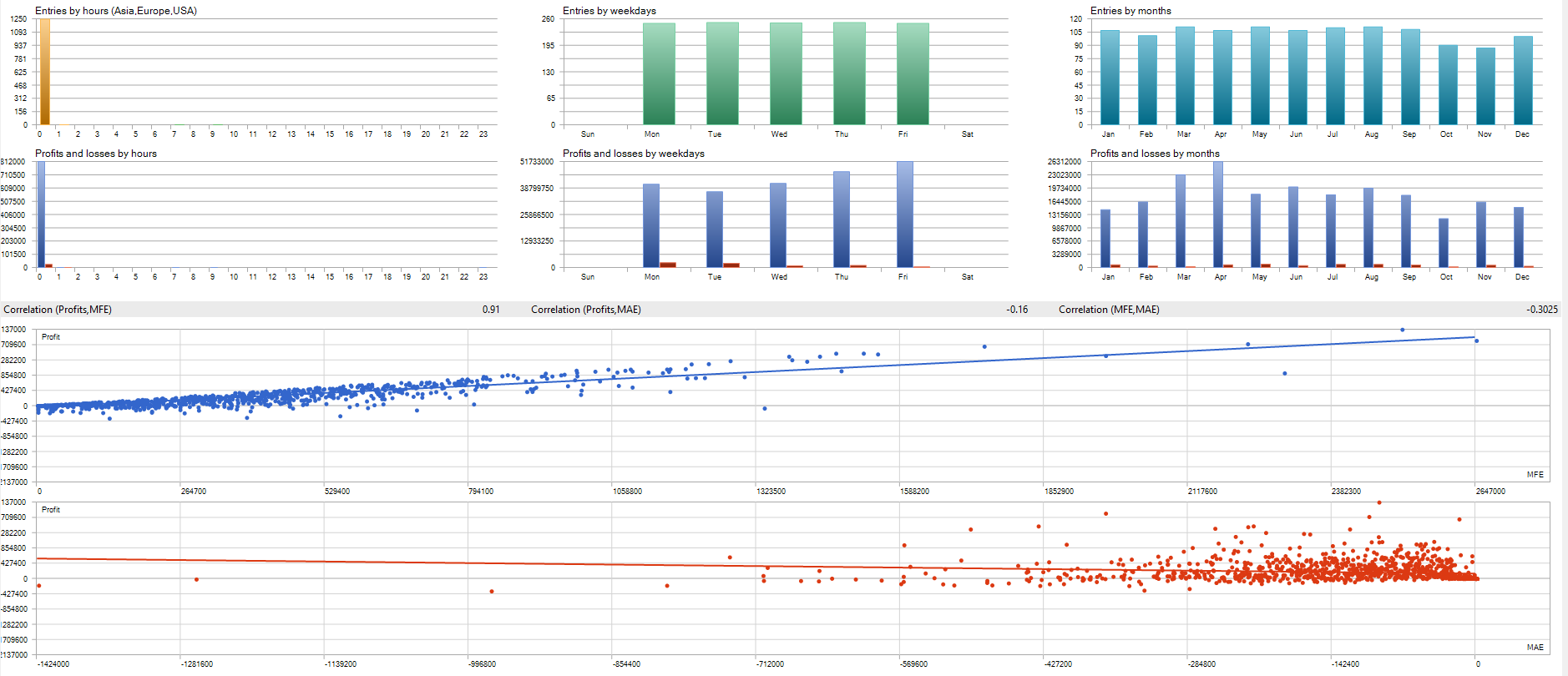Choose the blue March profit bar by months
Screen dimensions: 1568x676
(x=1181, y=221)
